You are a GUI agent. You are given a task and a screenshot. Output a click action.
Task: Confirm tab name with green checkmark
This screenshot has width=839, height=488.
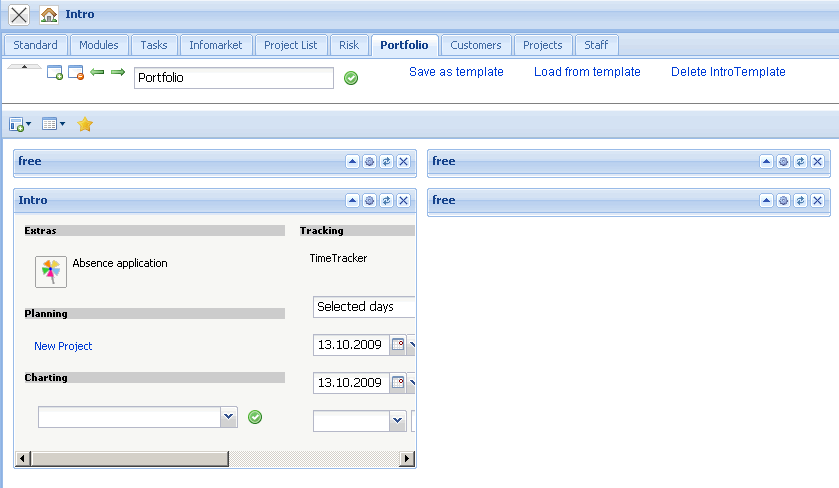click(351, 78)
